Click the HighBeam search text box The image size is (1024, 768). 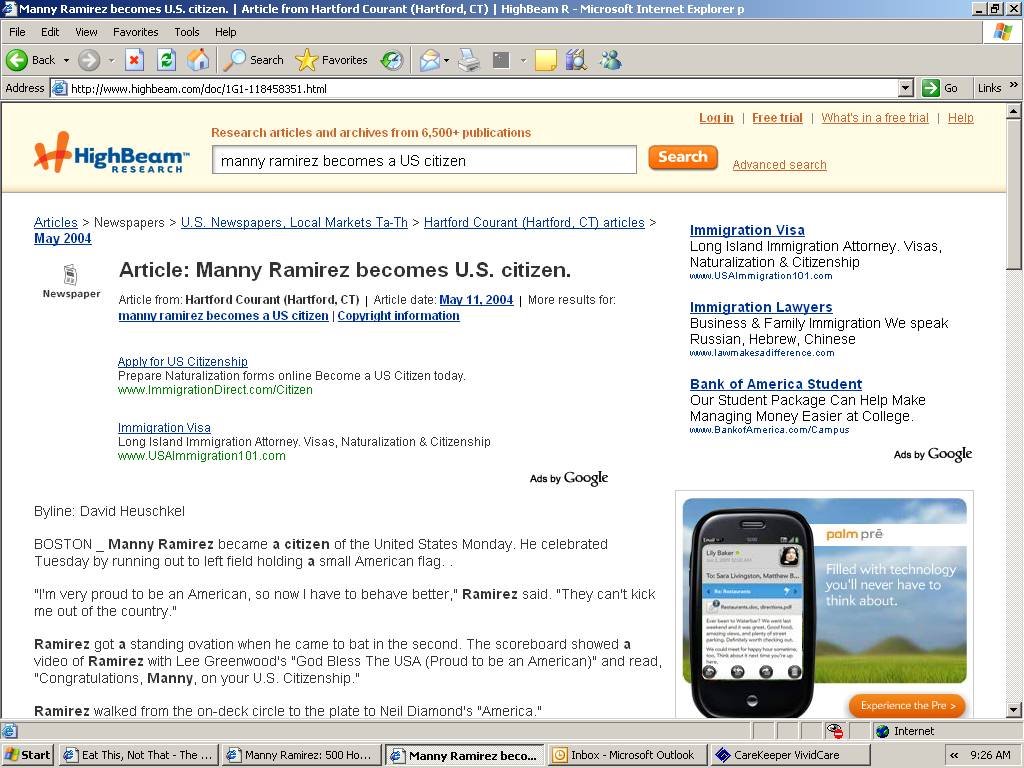click(424, 160)
